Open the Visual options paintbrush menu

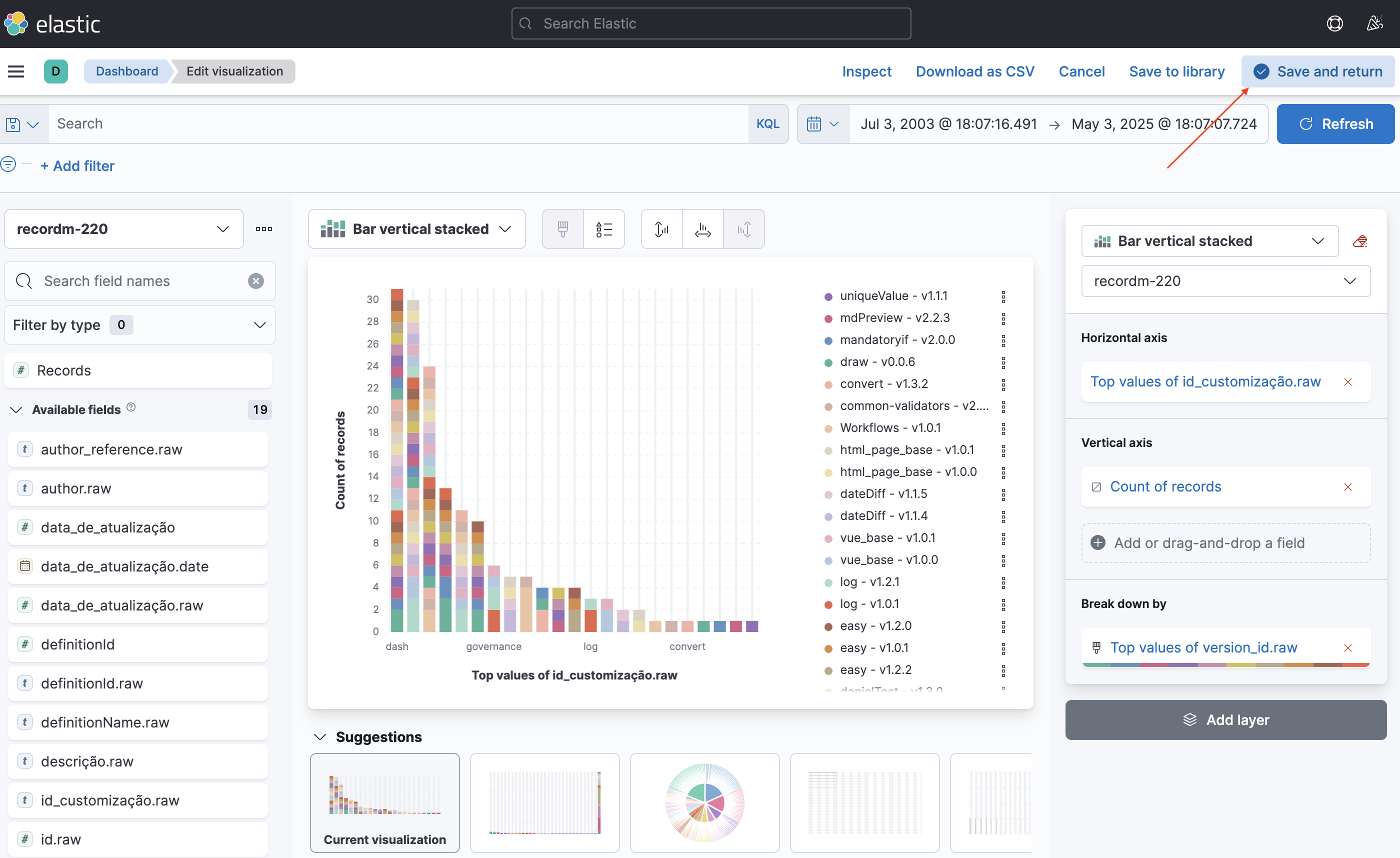click(562, 229)
